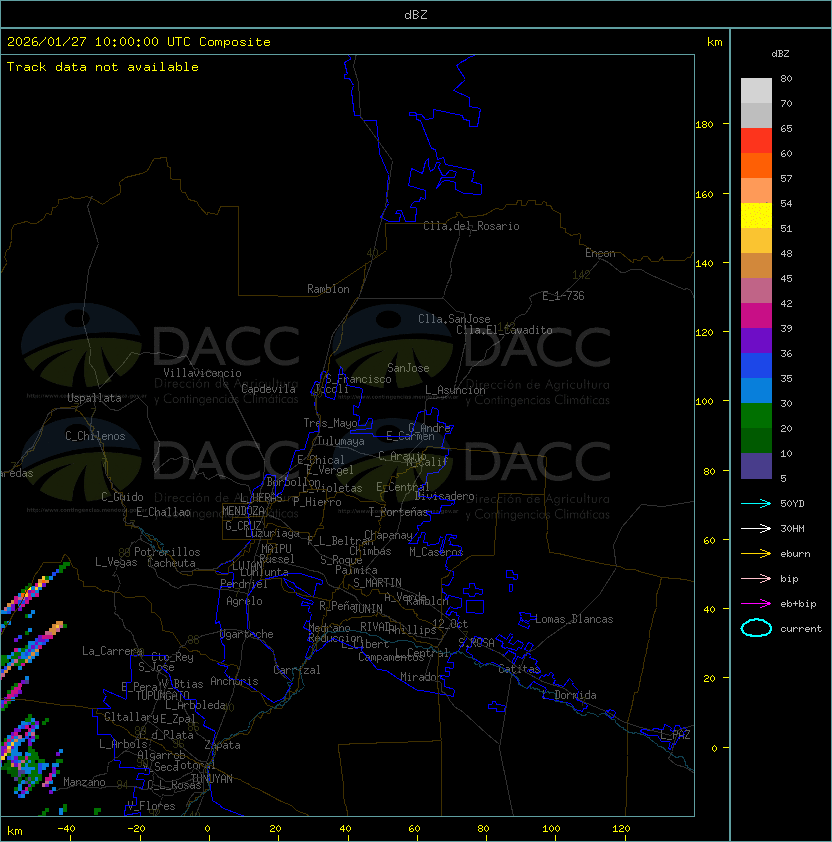This screenshot has height=842, width=832.
Task: Select the light blue dBZ legend swatch
Action: tap(756, 390)
